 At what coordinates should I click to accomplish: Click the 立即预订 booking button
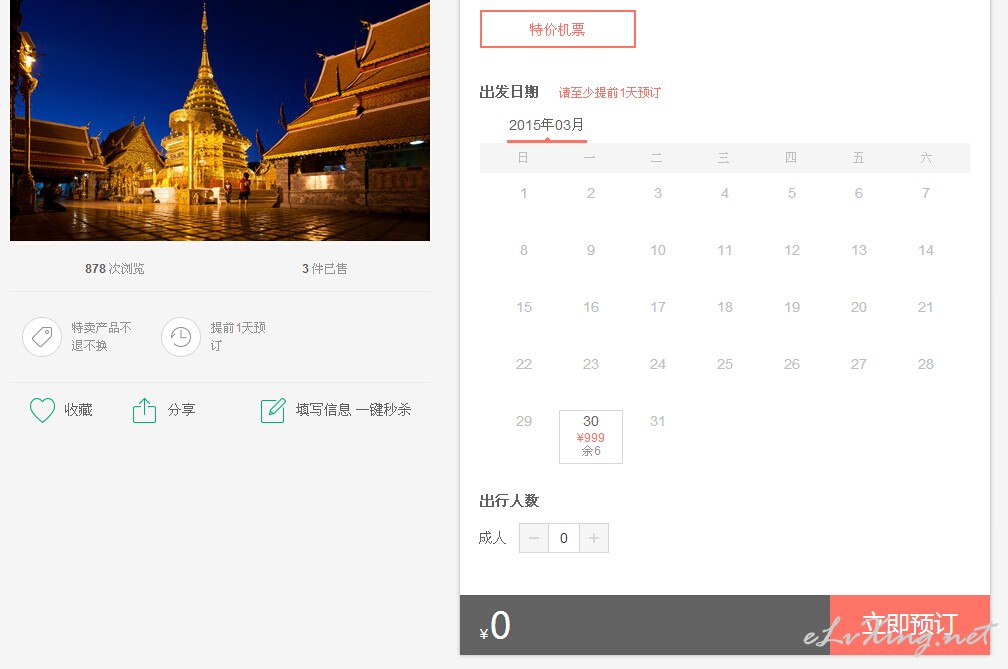[x=910, y=625]
